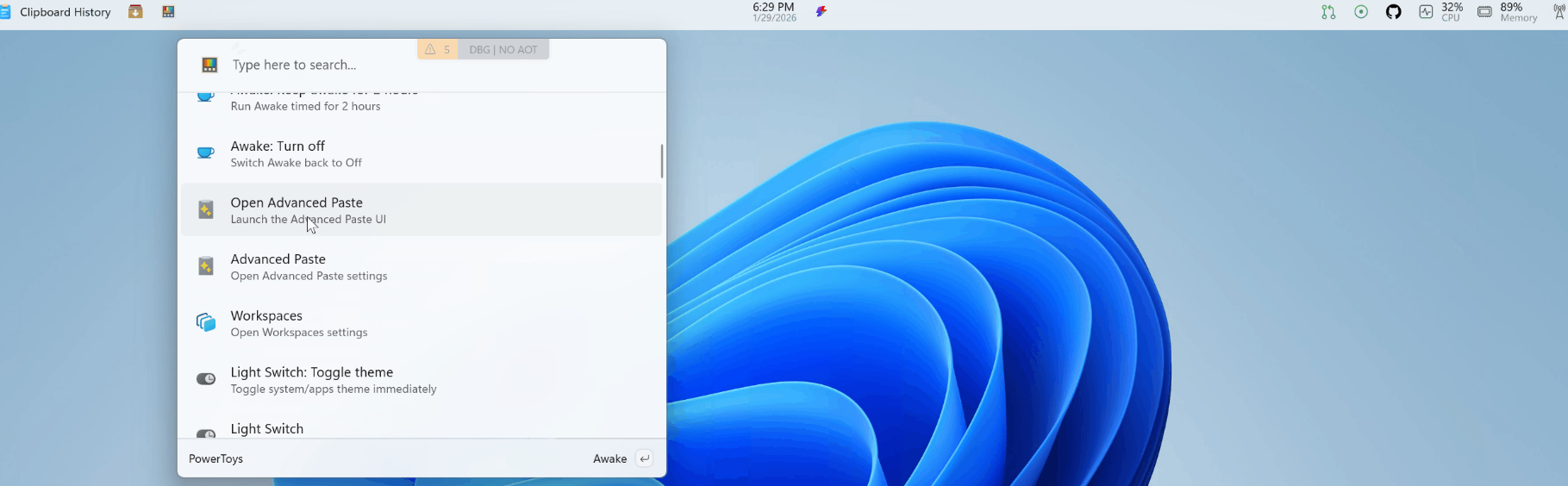The image size is (1568, 486).
Task: Click the DBG | NO AOT label
Action: (x=503, y=50)
